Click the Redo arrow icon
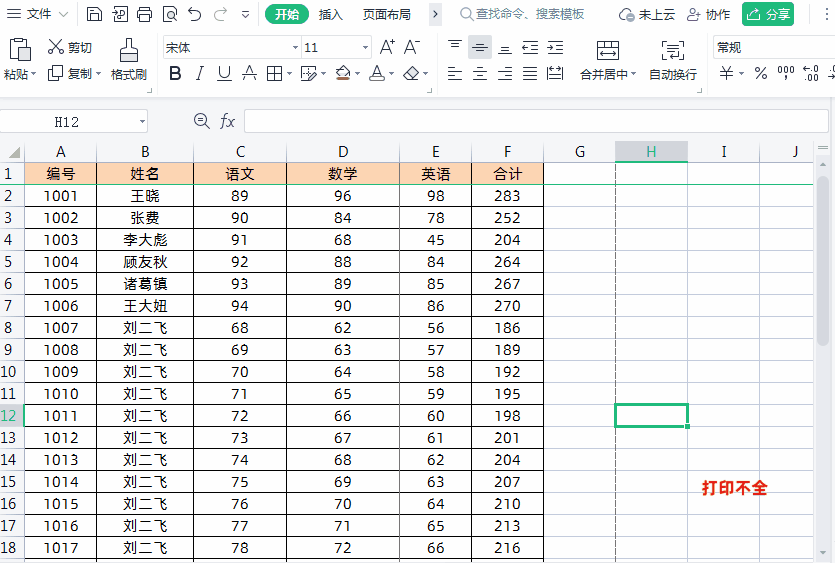Screen dimensions: 835x563 [x=220, y=14]
